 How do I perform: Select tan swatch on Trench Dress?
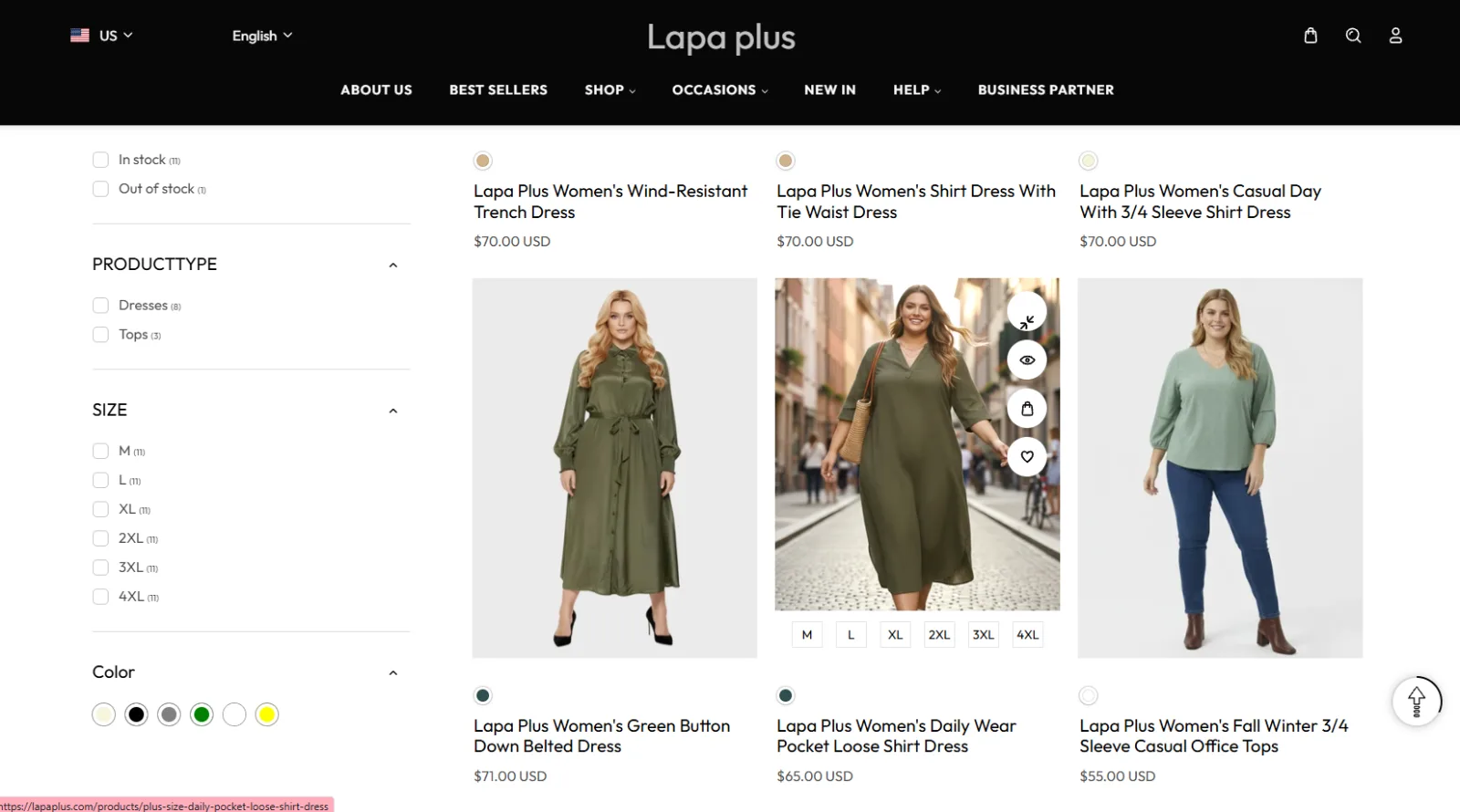[x=483, y=161]
